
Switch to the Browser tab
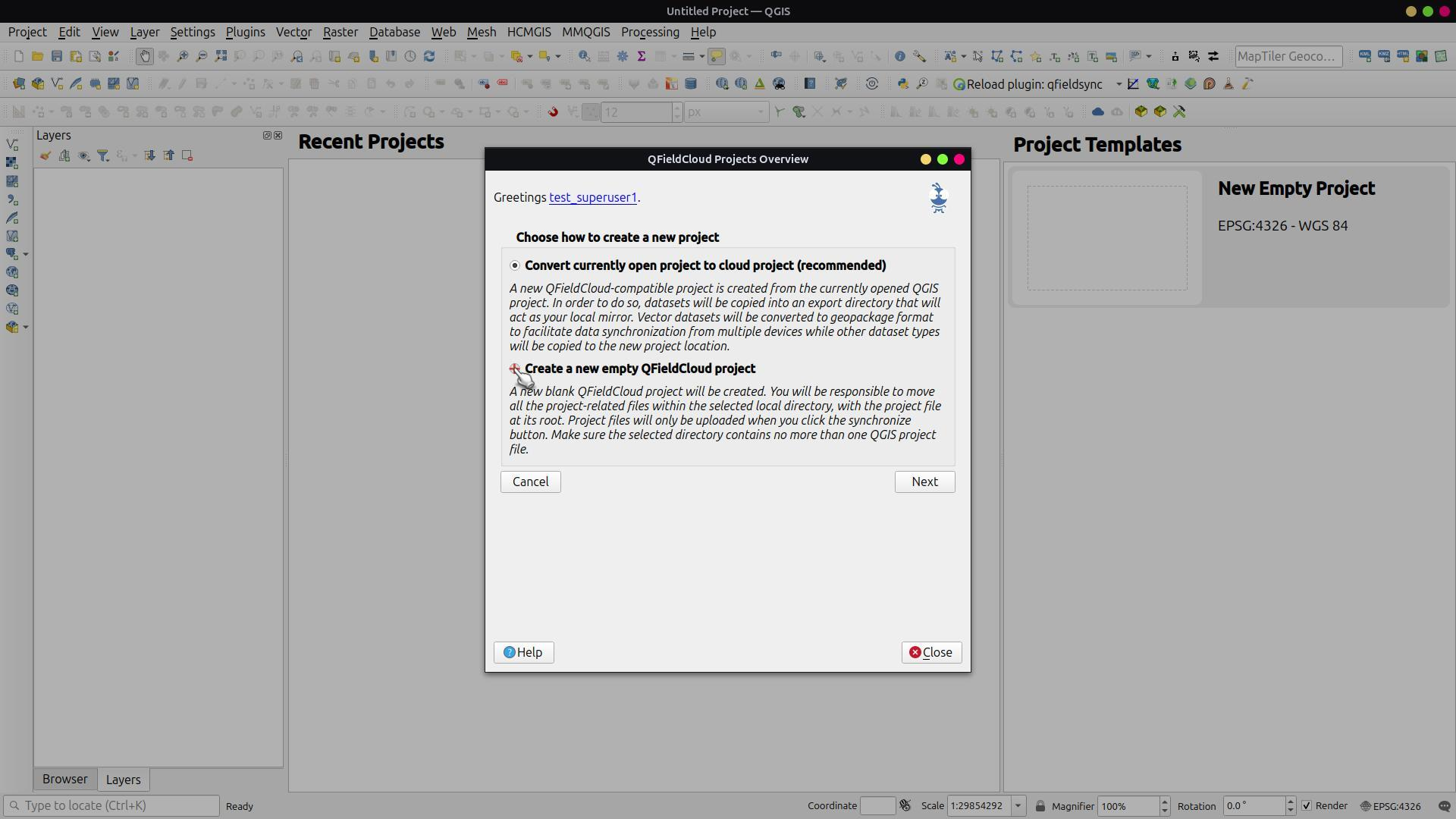click(x=64, y=779)
